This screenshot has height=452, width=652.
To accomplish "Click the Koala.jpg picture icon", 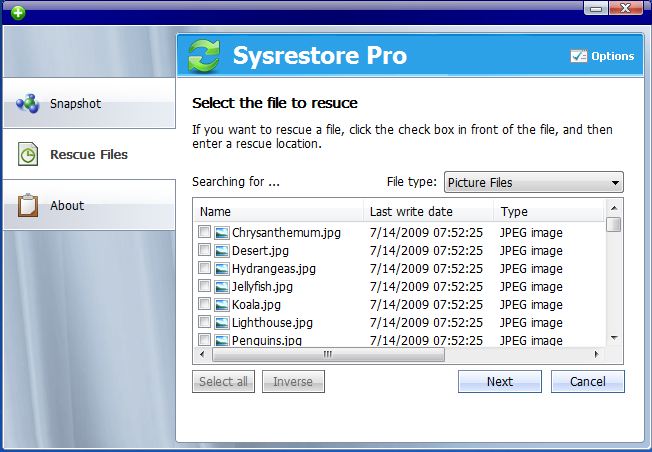I will point(222,305).
